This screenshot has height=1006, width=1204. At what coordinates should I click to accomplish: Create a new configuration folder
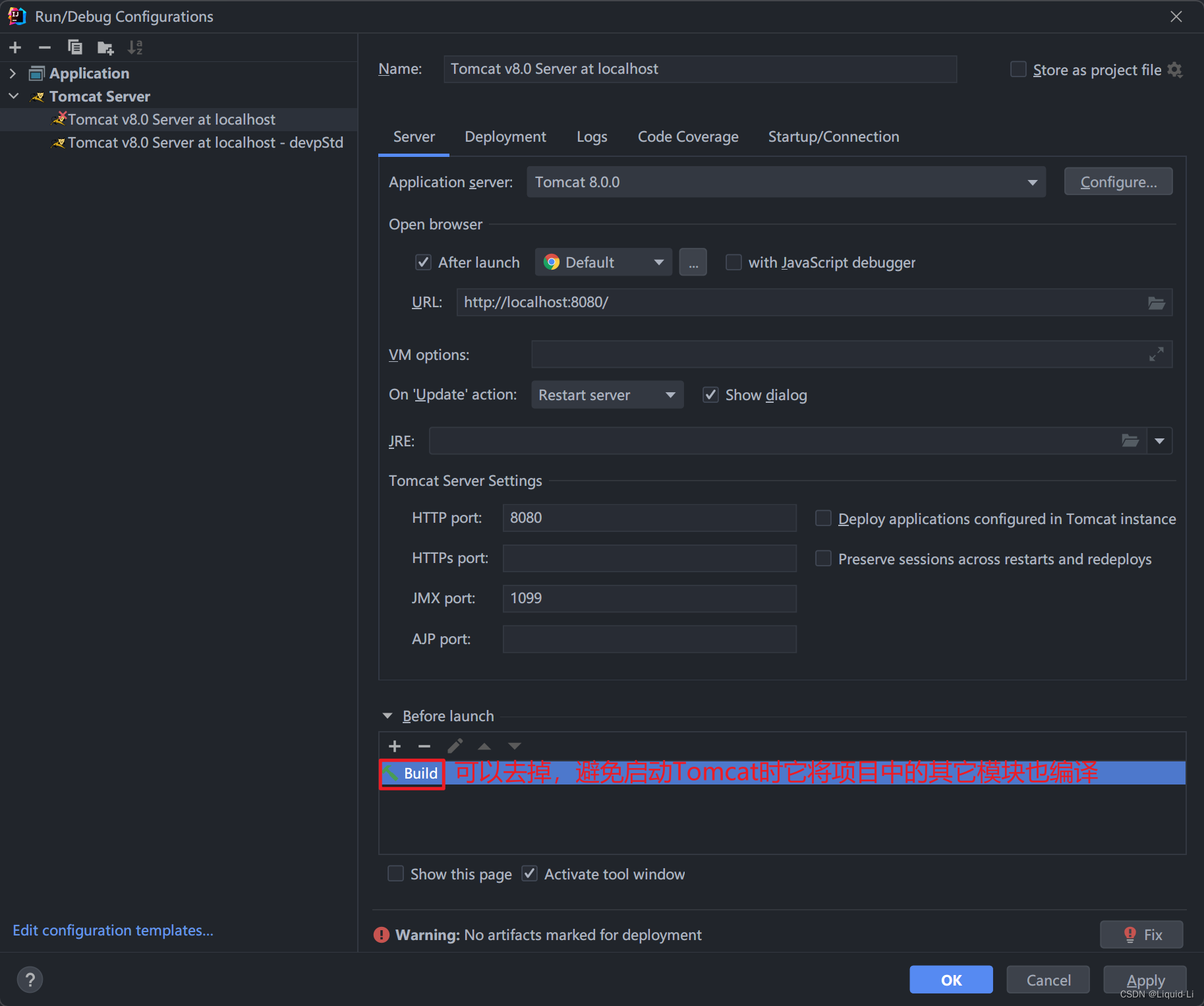point(105,47)
